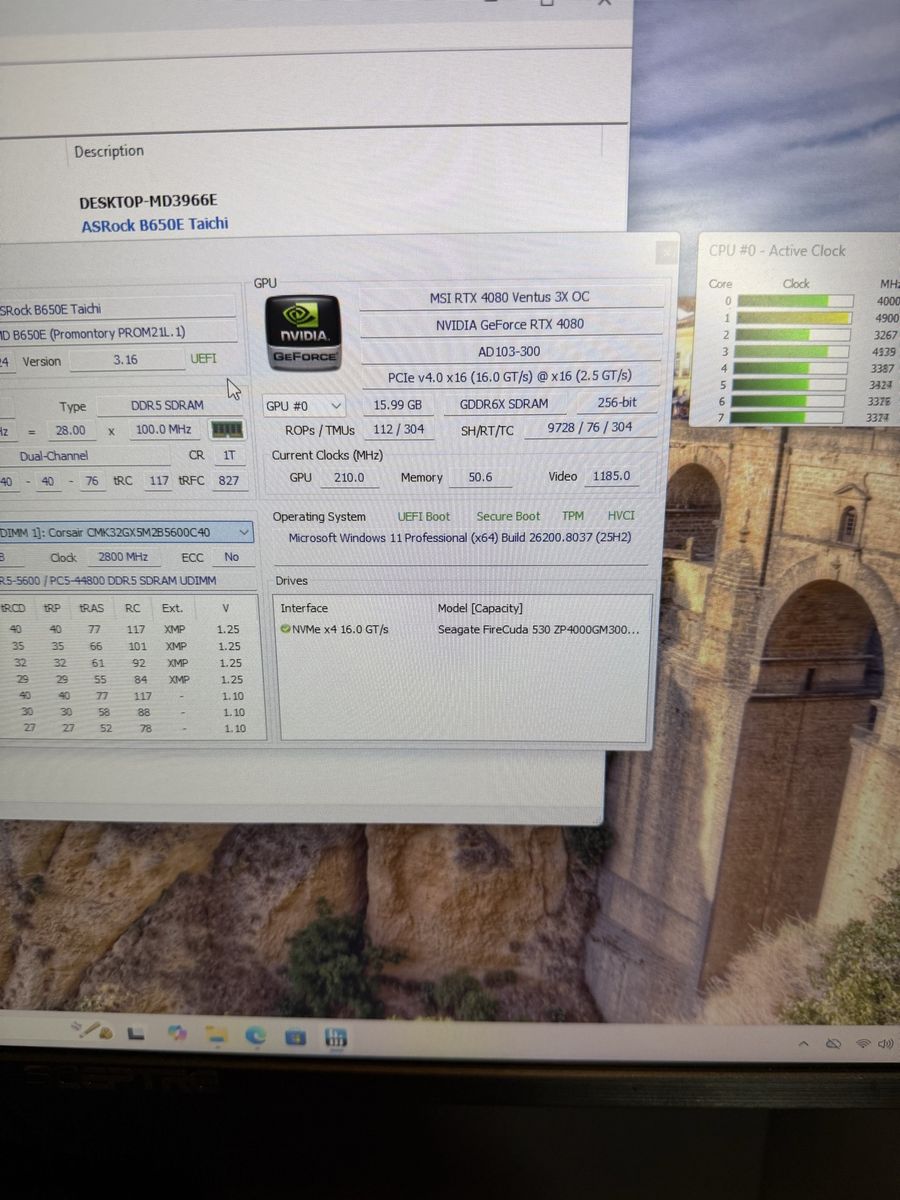This screenshot has width=900, height=1200.
Task: Click the green NVMe drive status icon
Action: point(286,629)
